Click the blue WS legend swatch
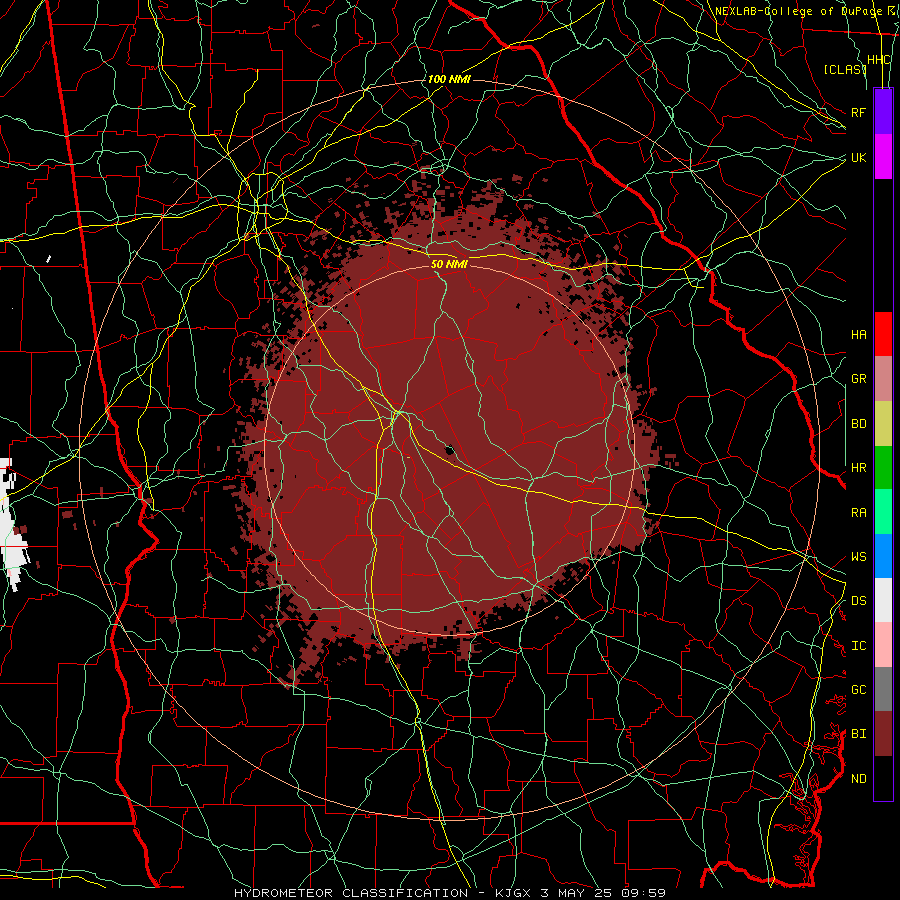This screenshot has width=900, height=900. pyautogui.click(x=883, y=556)
